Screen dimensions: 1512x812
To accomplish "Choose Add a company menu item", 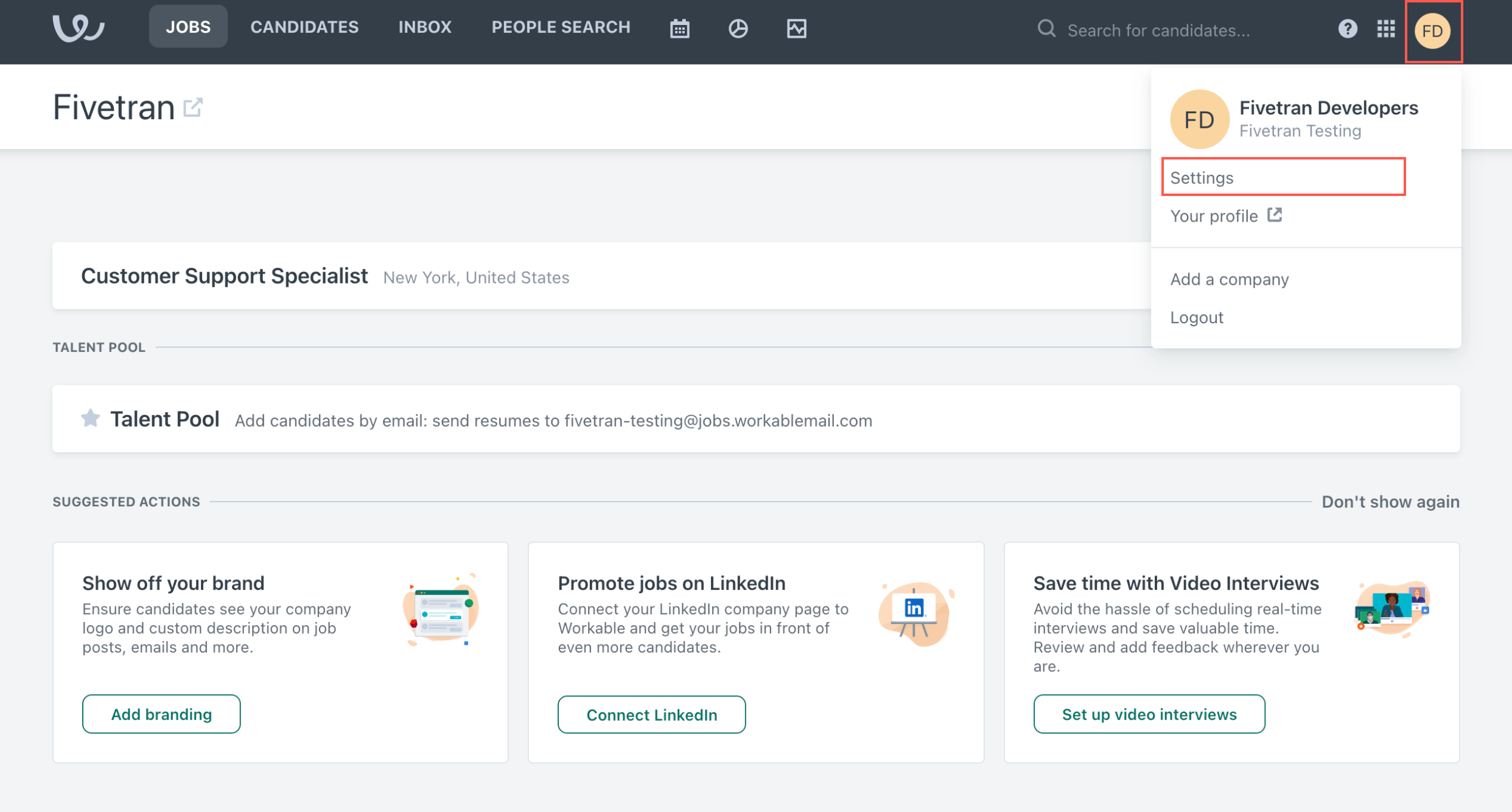I will click(x=1229, y=279).
